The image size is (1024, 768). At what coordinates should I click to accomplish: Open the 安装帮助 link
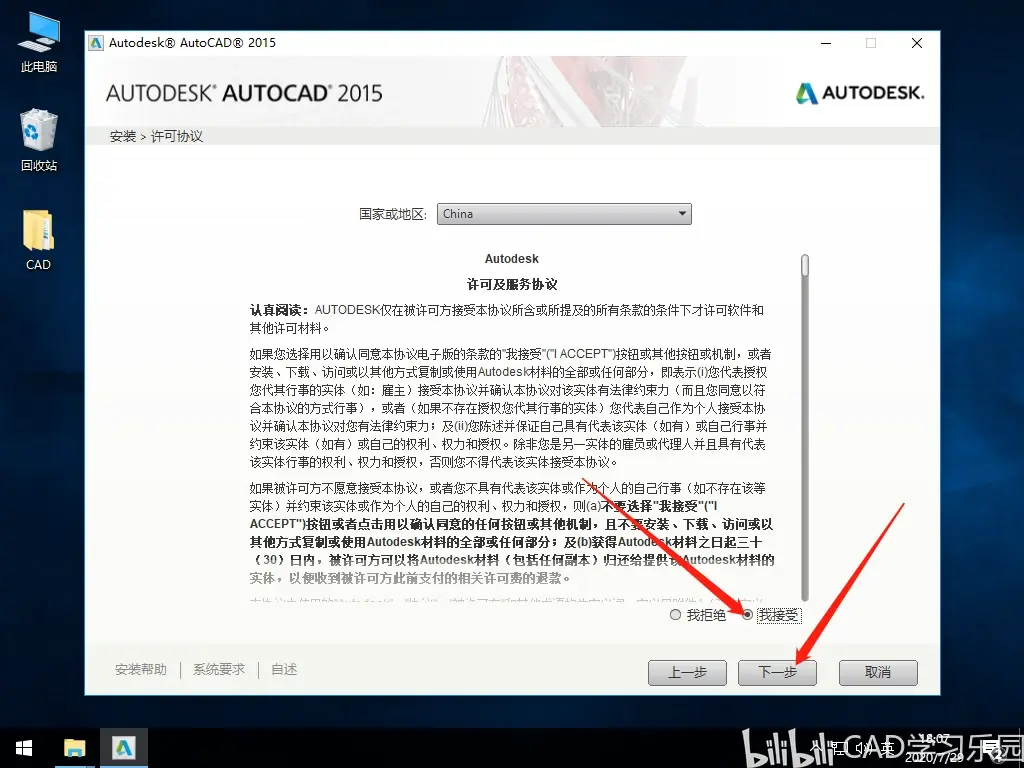[x=140, y=669]
